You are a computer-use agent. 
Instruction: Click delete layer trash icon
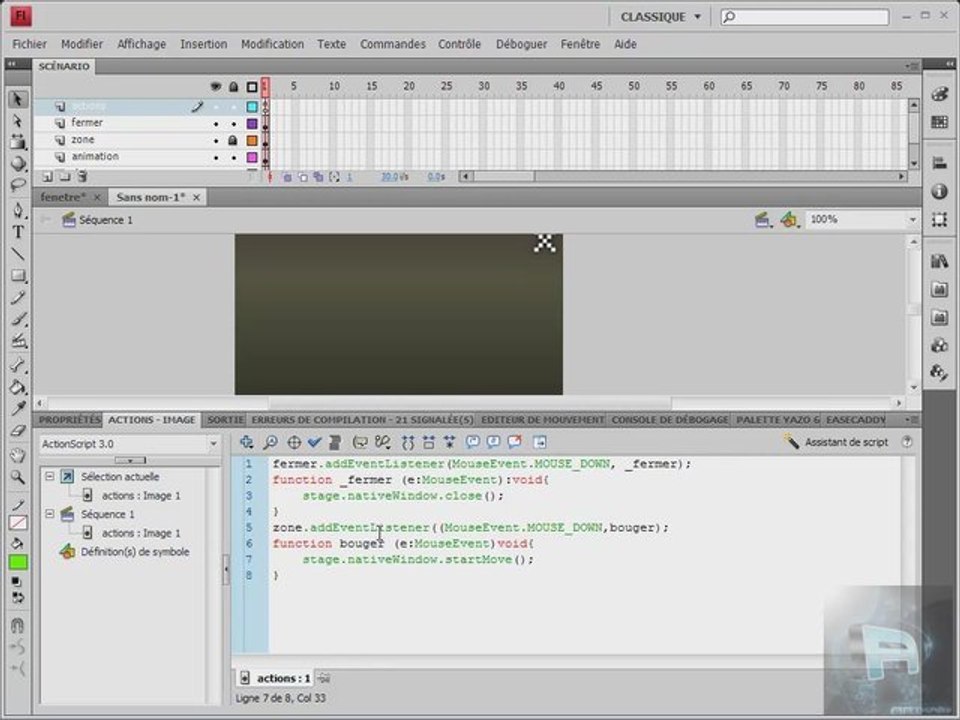[x=81, y=177]
